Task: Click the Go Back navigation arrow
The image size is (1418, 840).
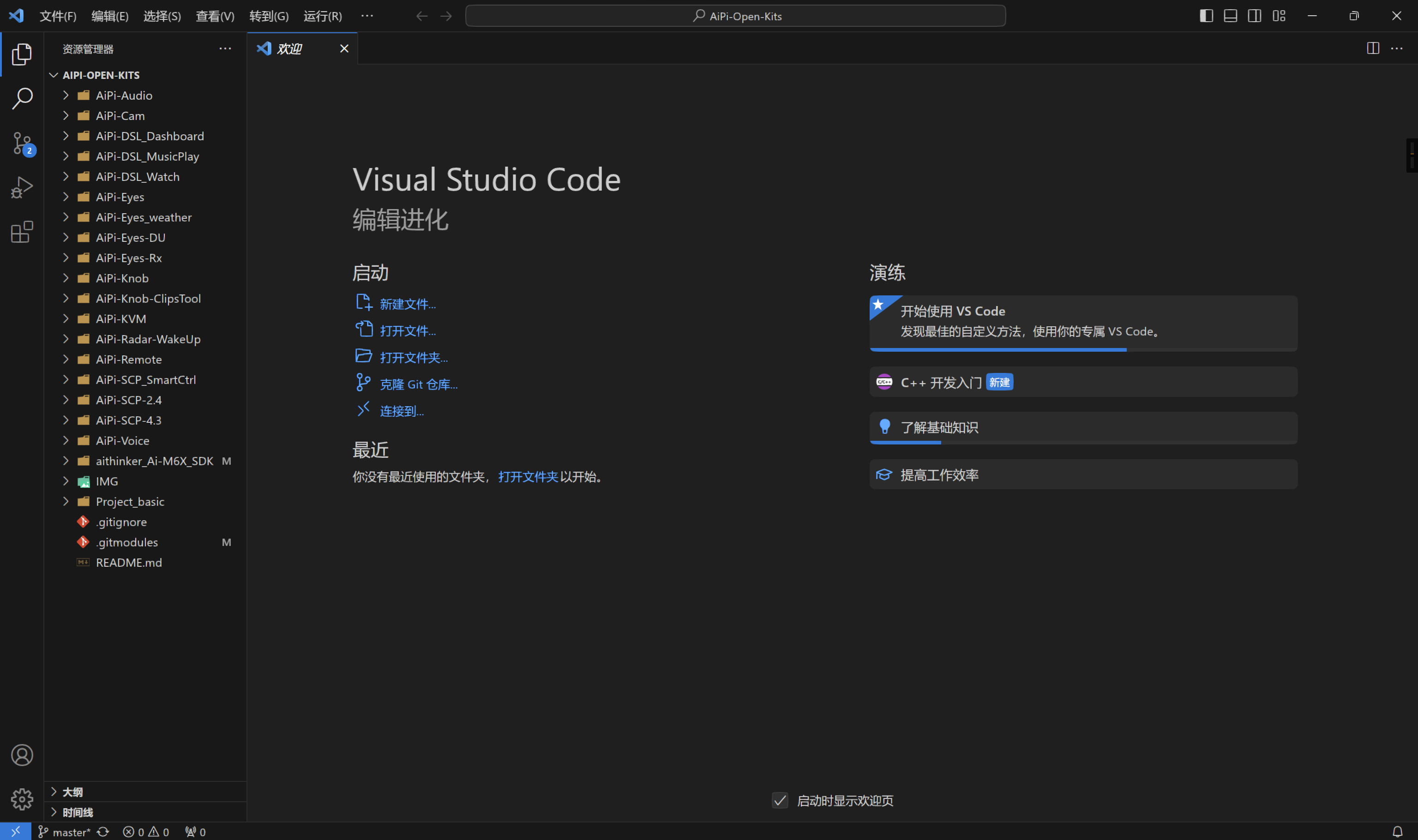Action: [422, 16]
